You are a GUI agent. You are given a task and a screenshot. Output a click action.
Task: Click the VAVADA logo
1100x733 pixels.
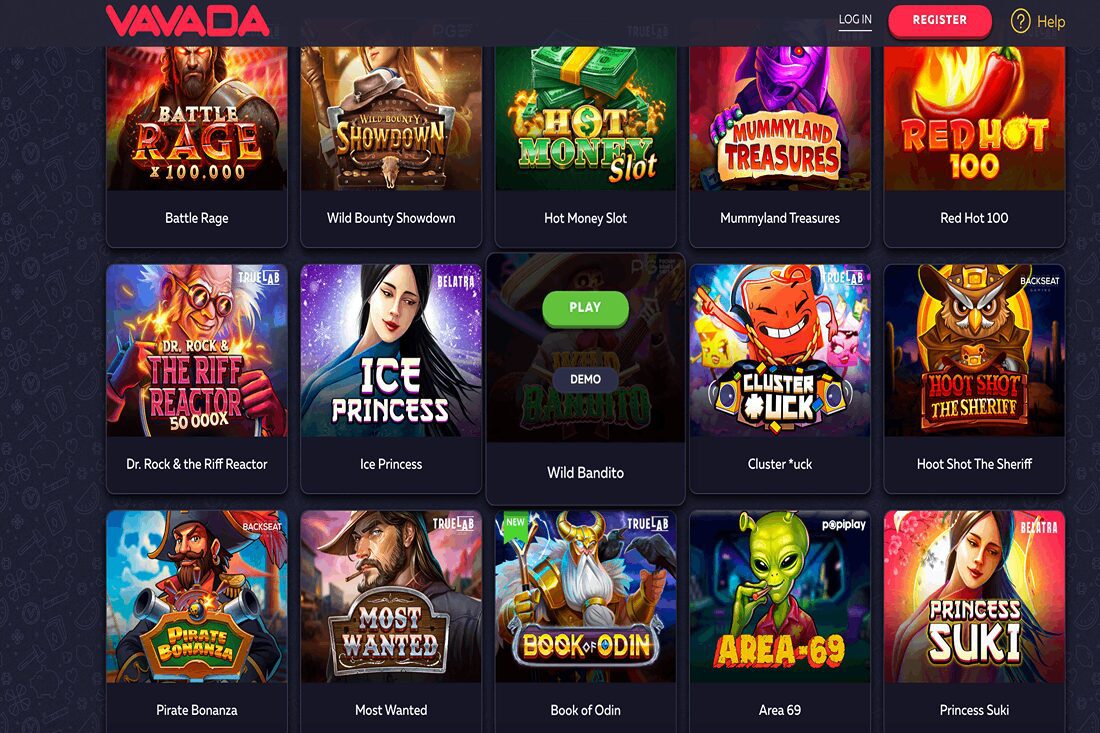(x=187, y=20)
